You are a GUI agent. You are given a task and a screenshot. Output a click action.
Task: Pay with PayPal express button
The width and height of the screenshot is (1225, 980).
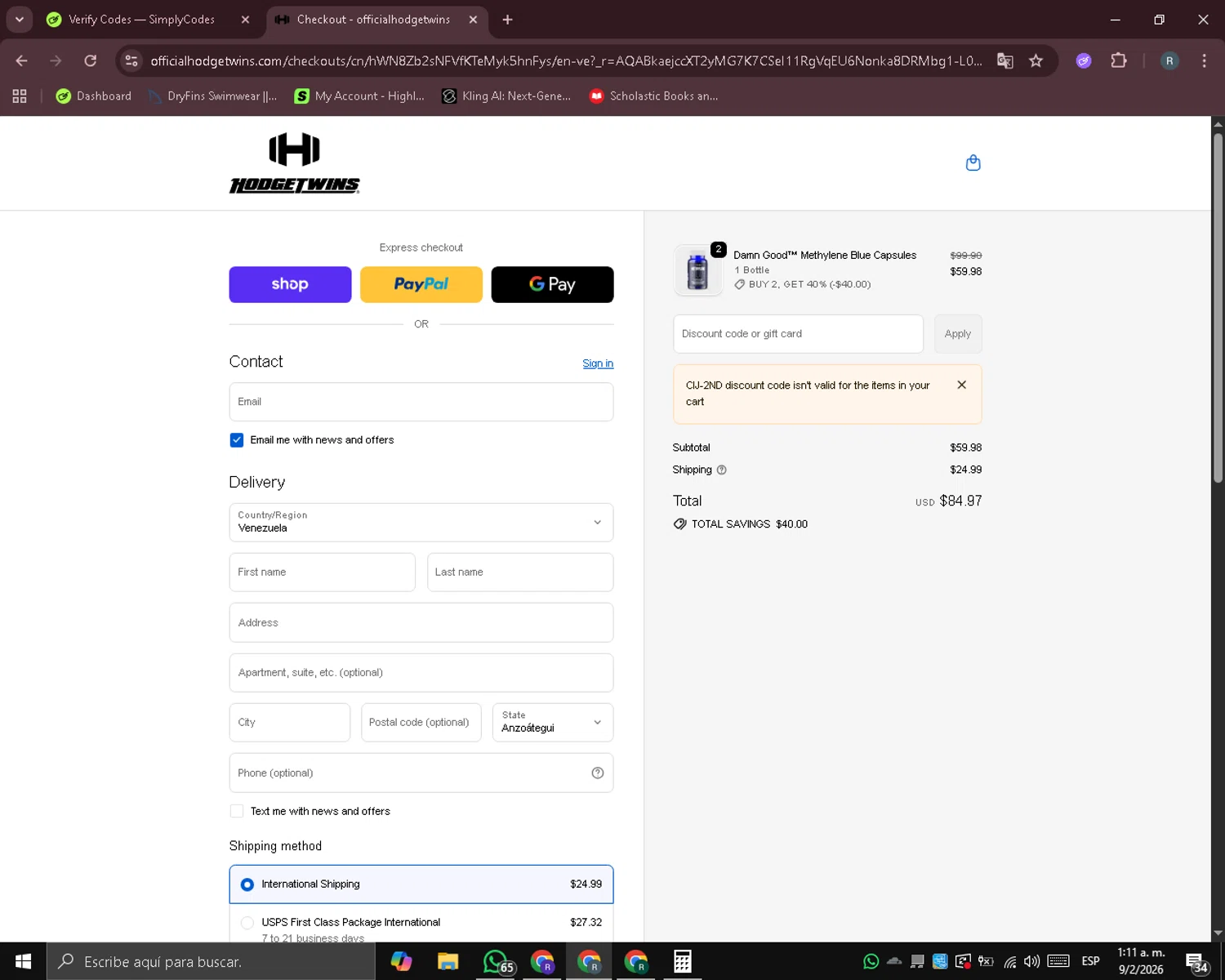tap(421, 284)
